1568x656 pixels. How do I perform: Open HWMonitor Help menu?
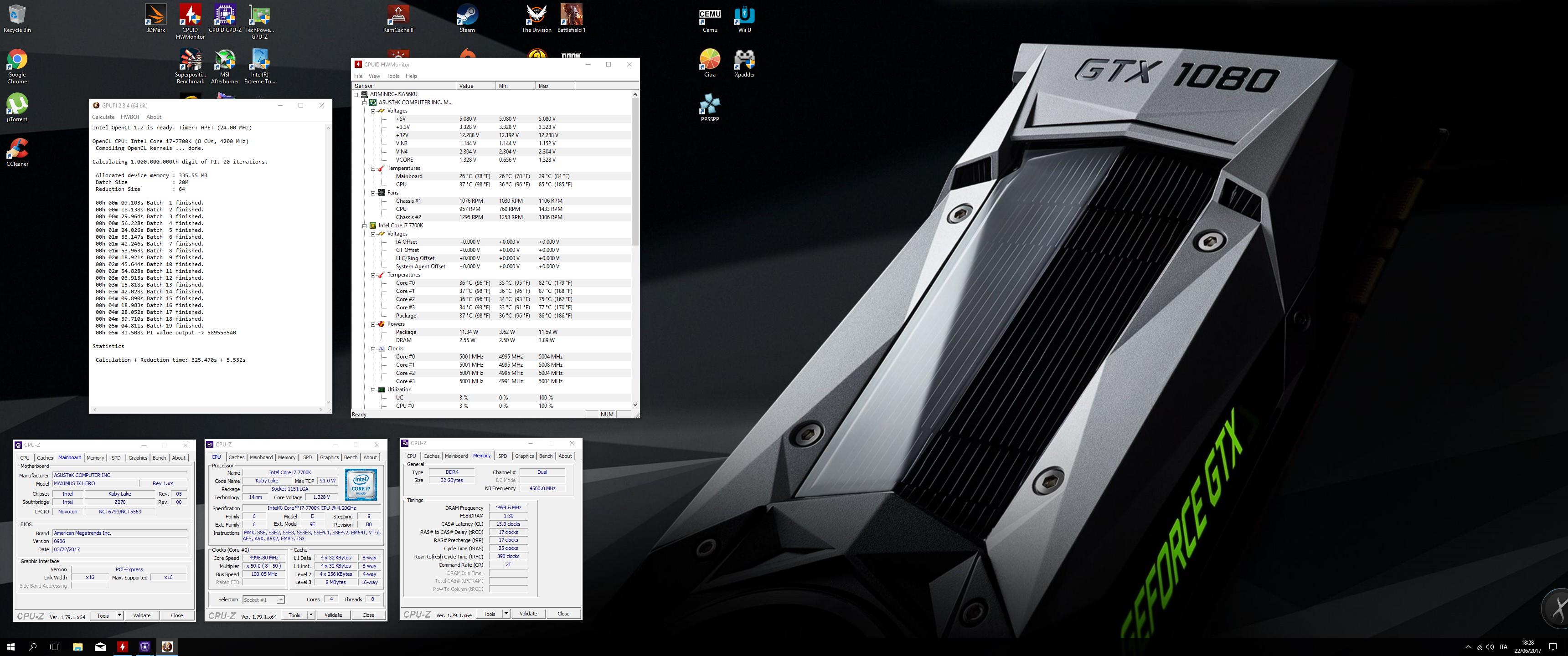pyautogui.click(x=411, y=76)
